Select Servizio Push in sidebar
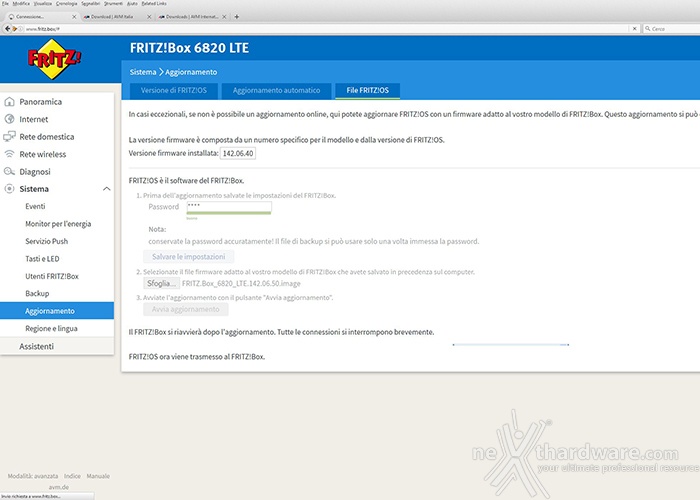Viewport: 700px width, 500px height. 46,241
